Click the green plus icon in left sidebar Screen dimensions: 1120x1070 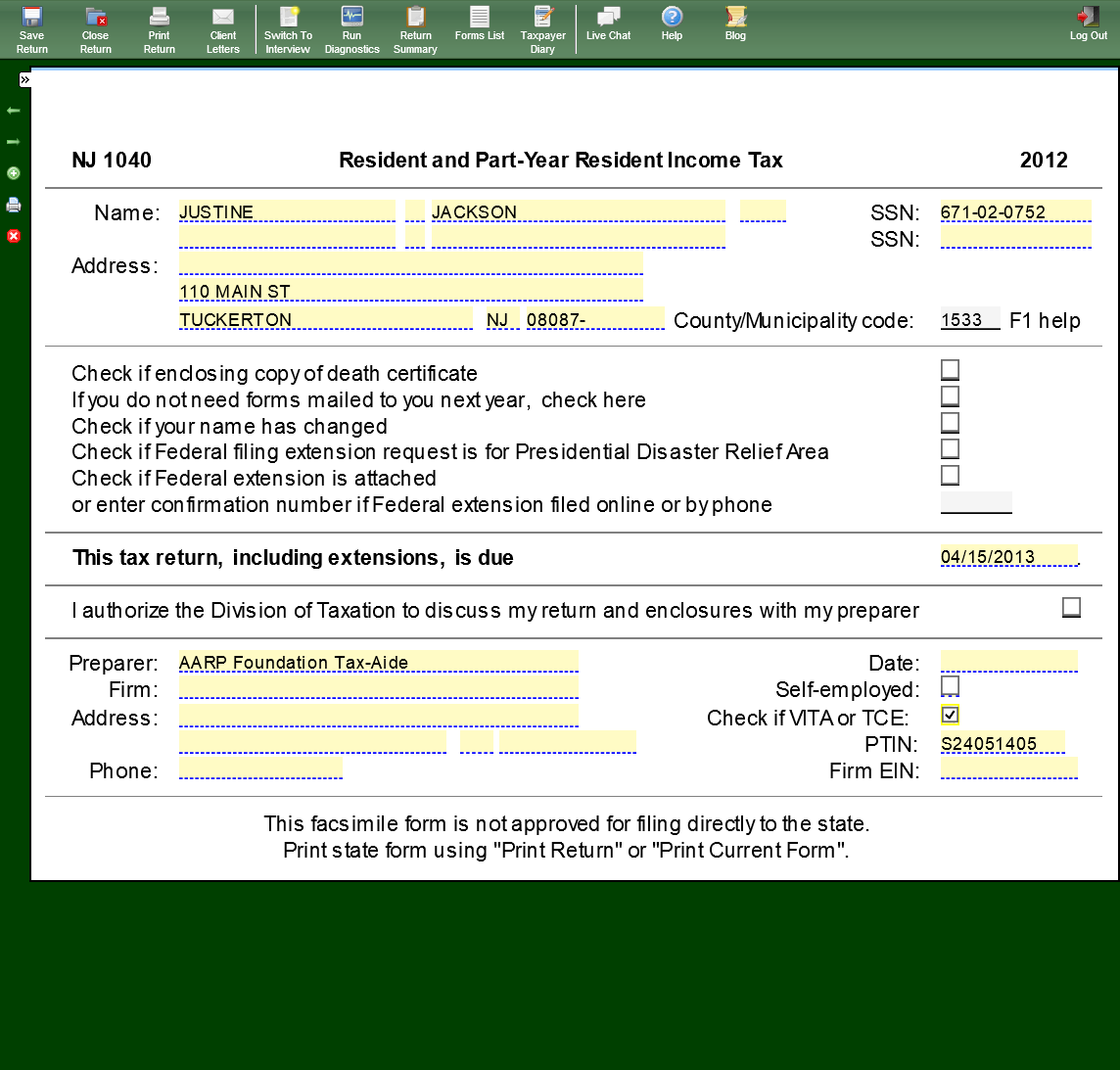coord(14,173)
